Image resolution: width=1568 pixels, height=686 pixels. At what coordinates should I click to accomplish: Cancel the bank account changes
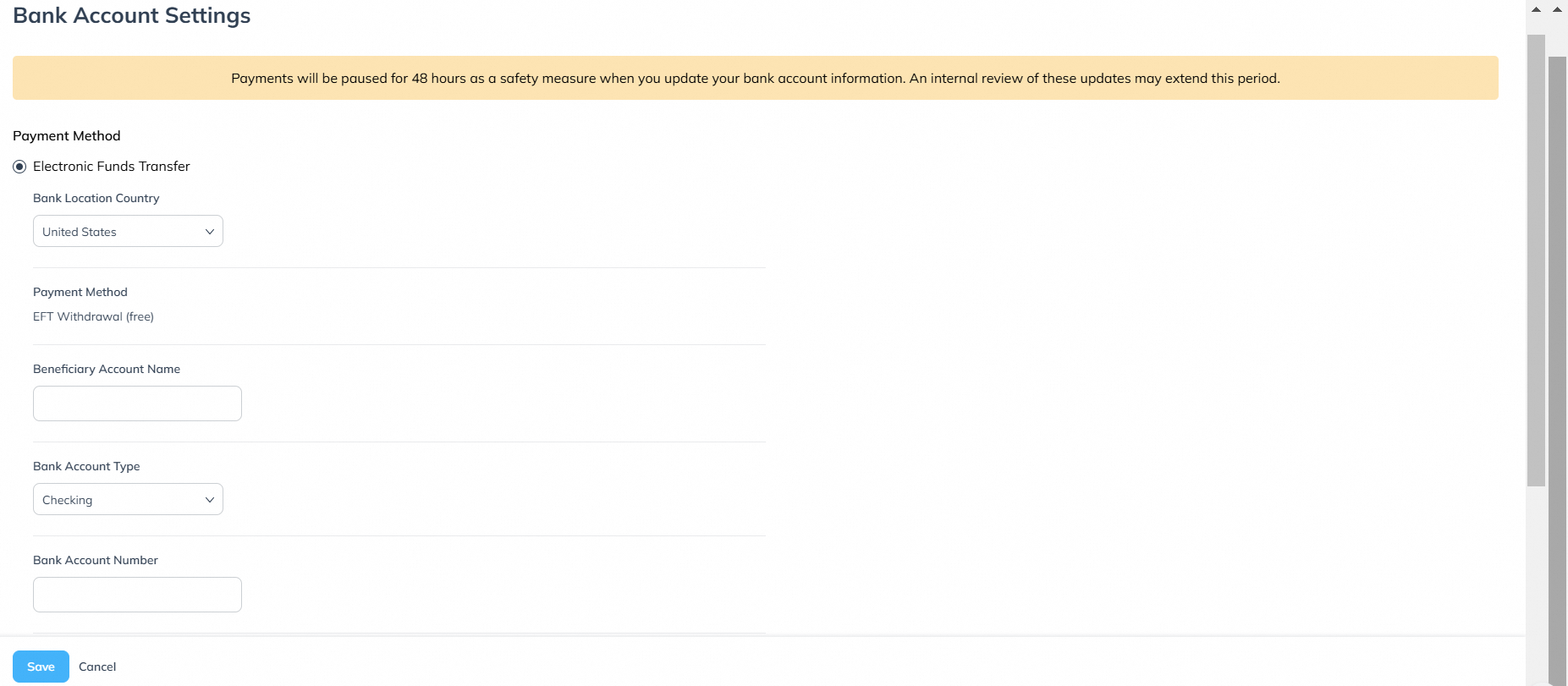click(97, 667)
